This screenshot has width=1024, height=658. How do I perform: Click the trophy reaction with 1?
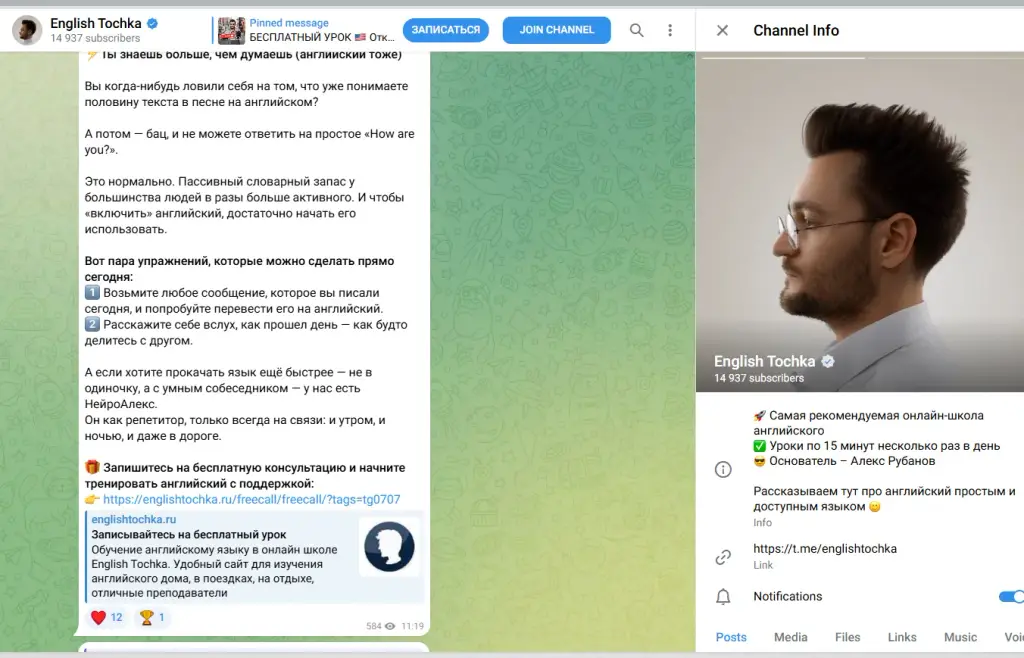(x=152, y=617)
